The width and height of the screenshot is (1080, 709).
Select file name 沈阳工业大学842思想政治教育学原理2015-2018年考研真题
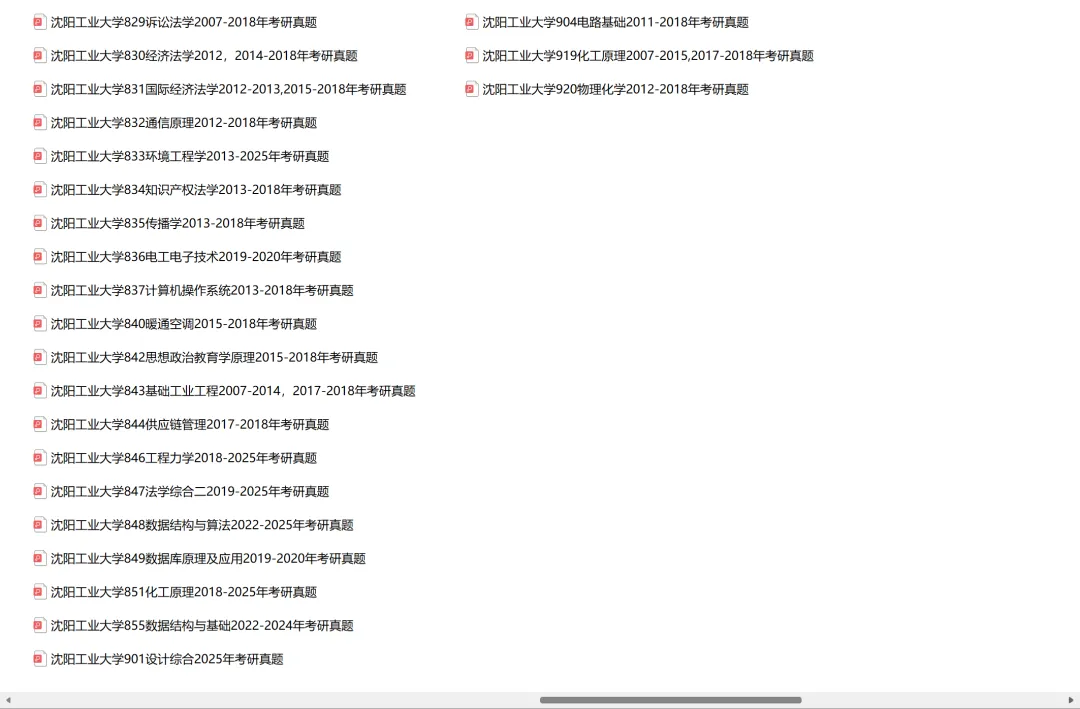click(214, 358)
